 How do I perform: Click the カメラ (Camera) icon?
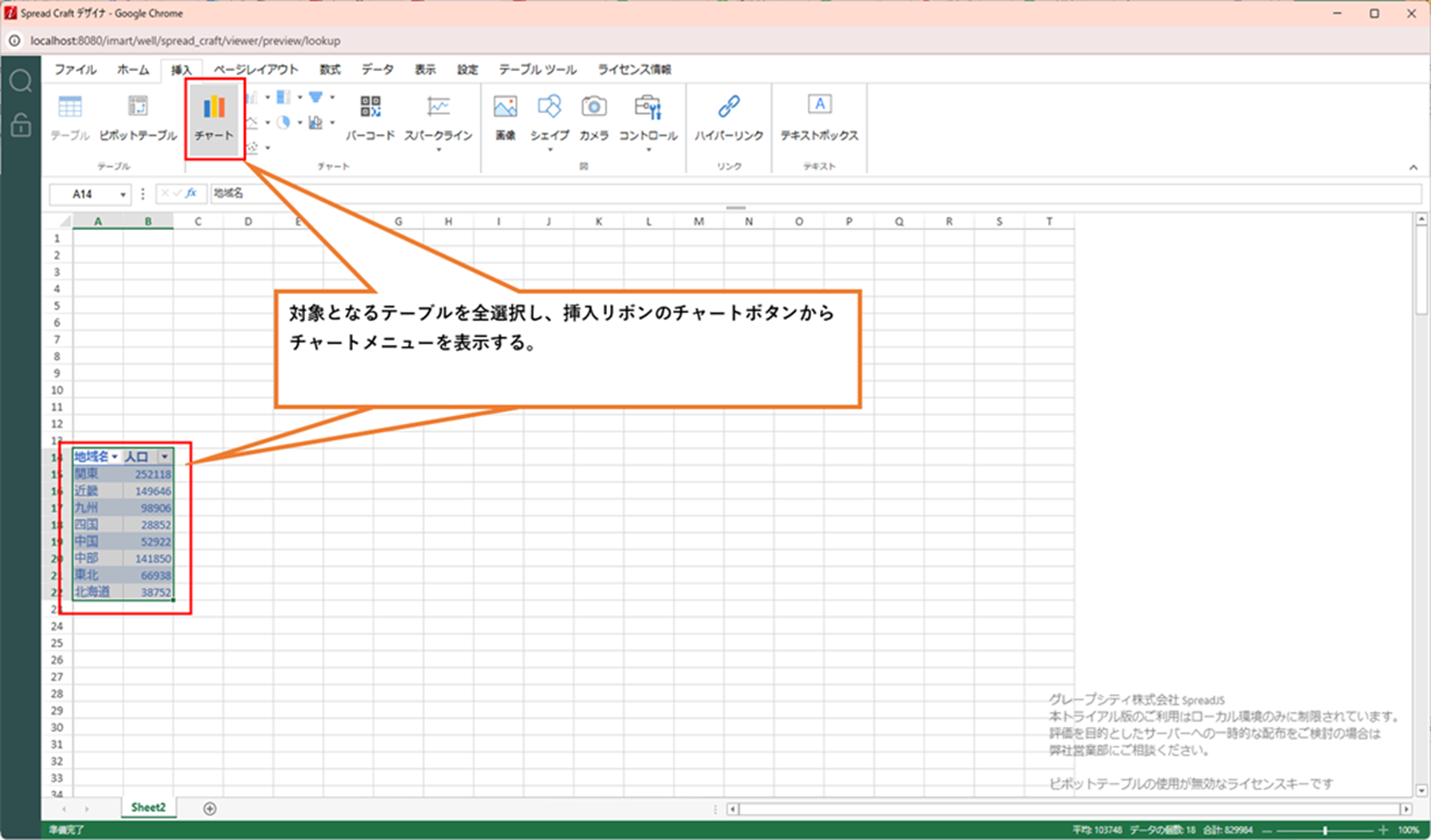pos(593,118)
